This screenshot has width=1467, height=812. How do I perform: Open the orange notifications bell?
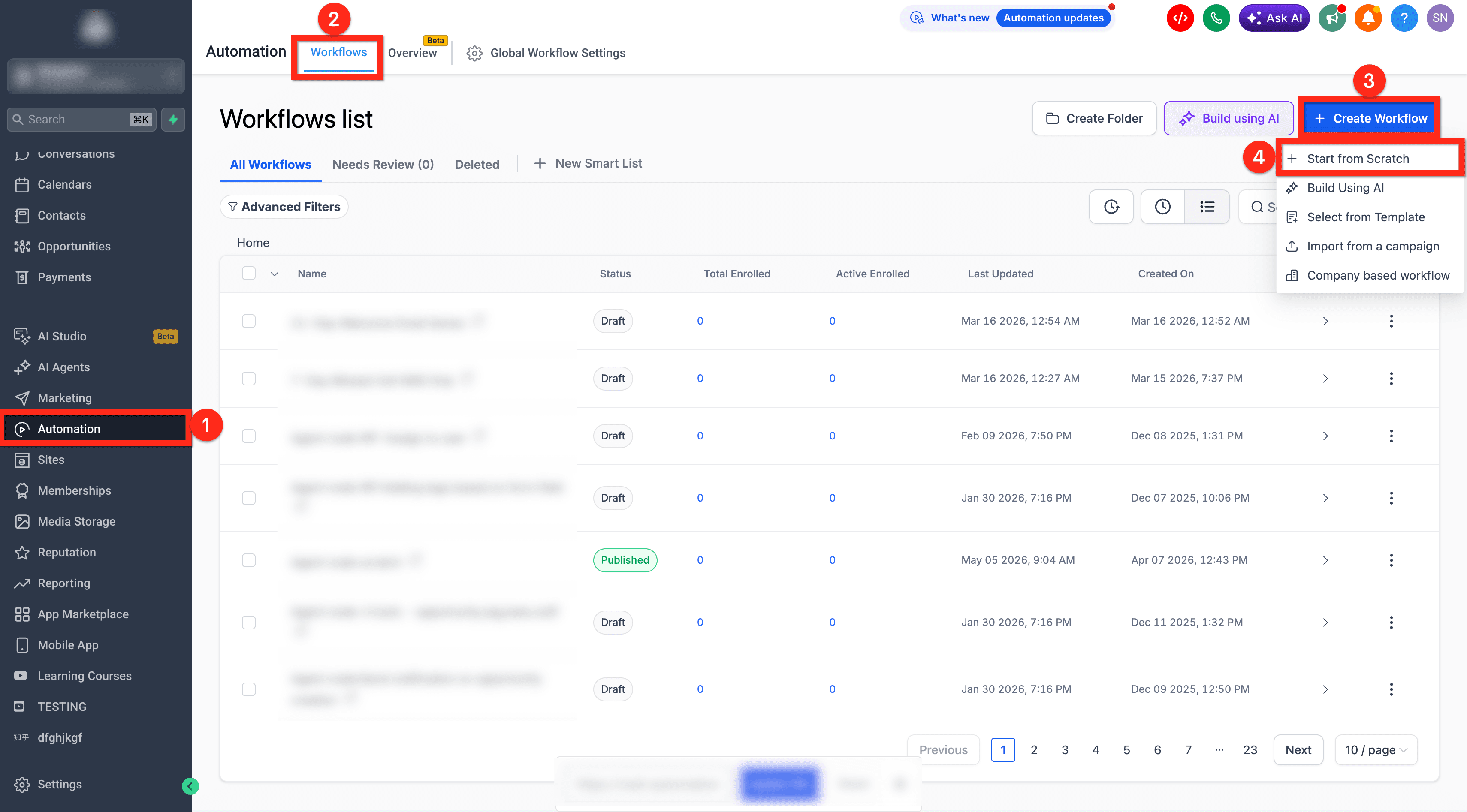point(1368,18)
